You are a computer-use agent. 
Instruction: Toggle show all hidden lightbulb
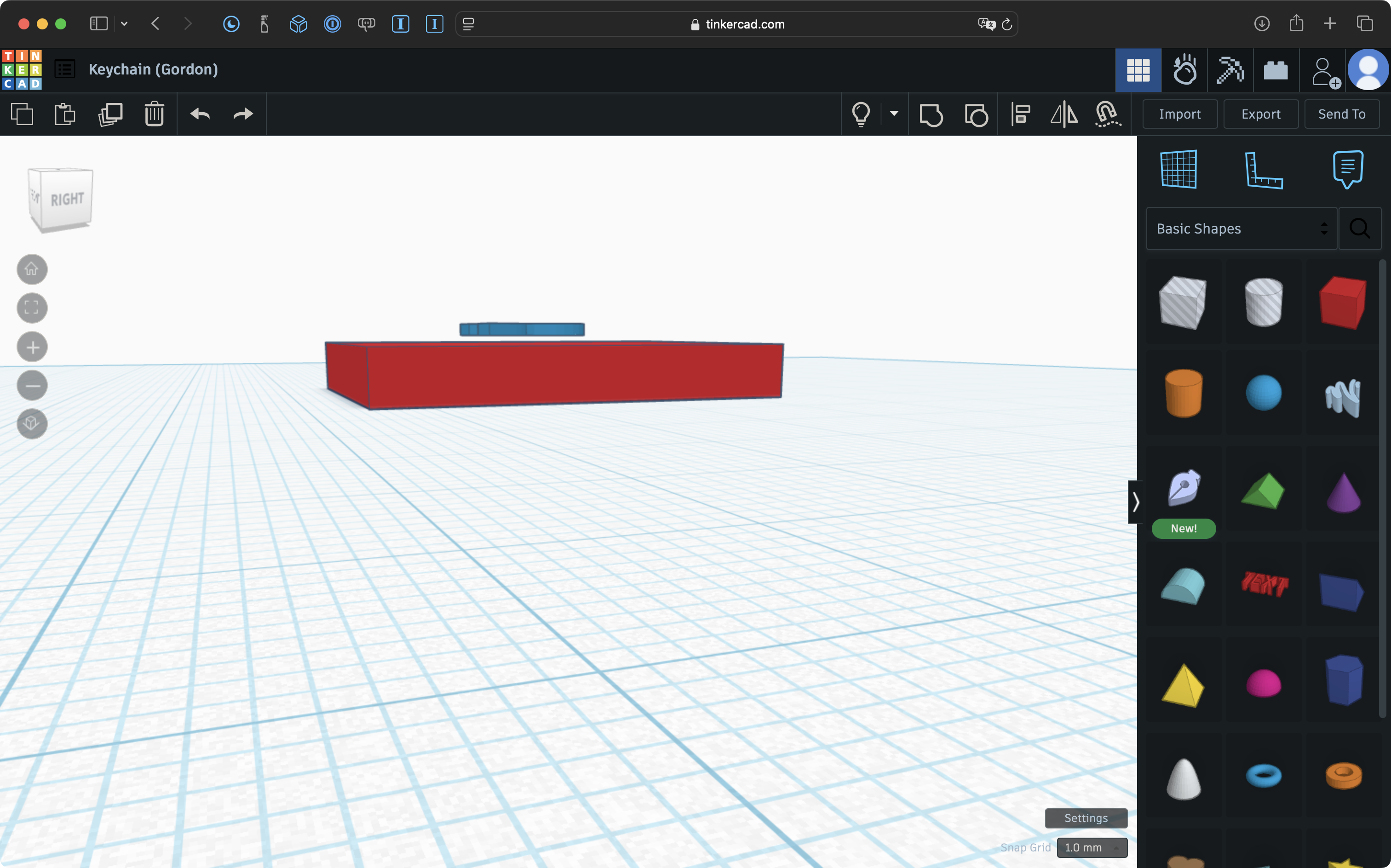[860, 114]
